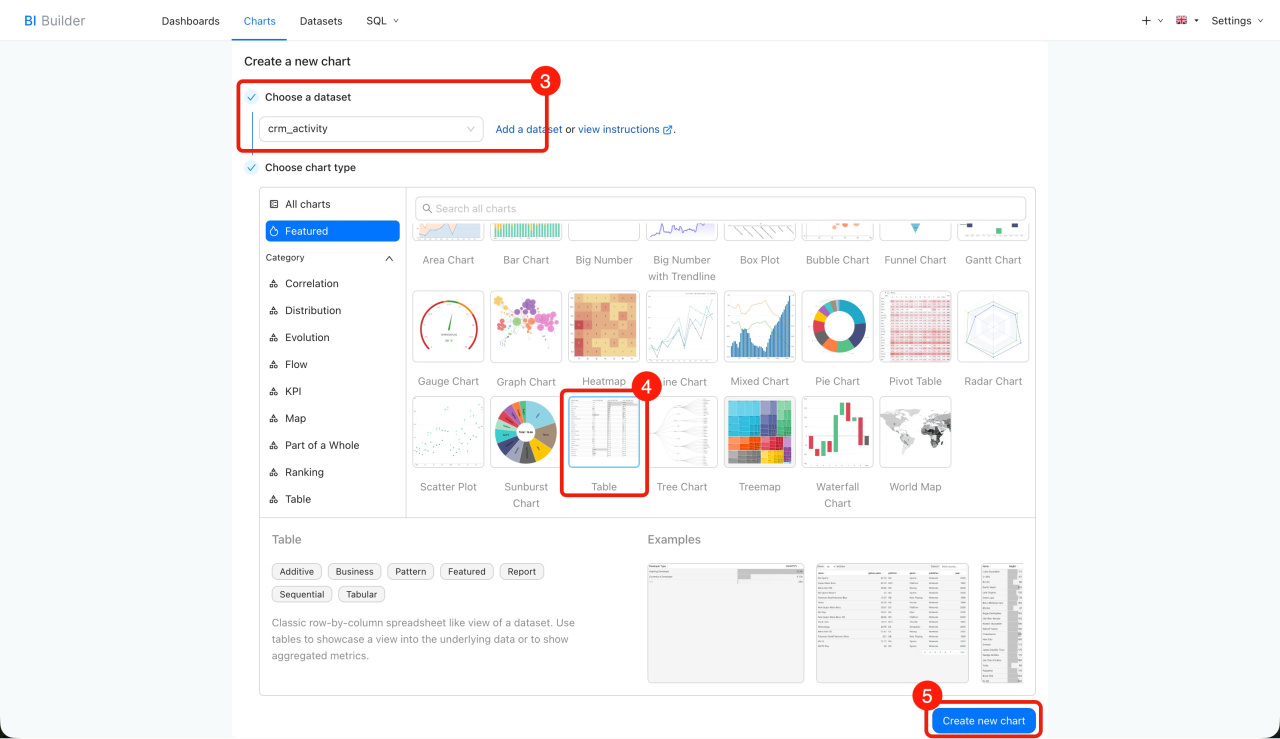Collapse the Category section chevron
This screenshot has width=1280, height=739.
click(389, 258)
